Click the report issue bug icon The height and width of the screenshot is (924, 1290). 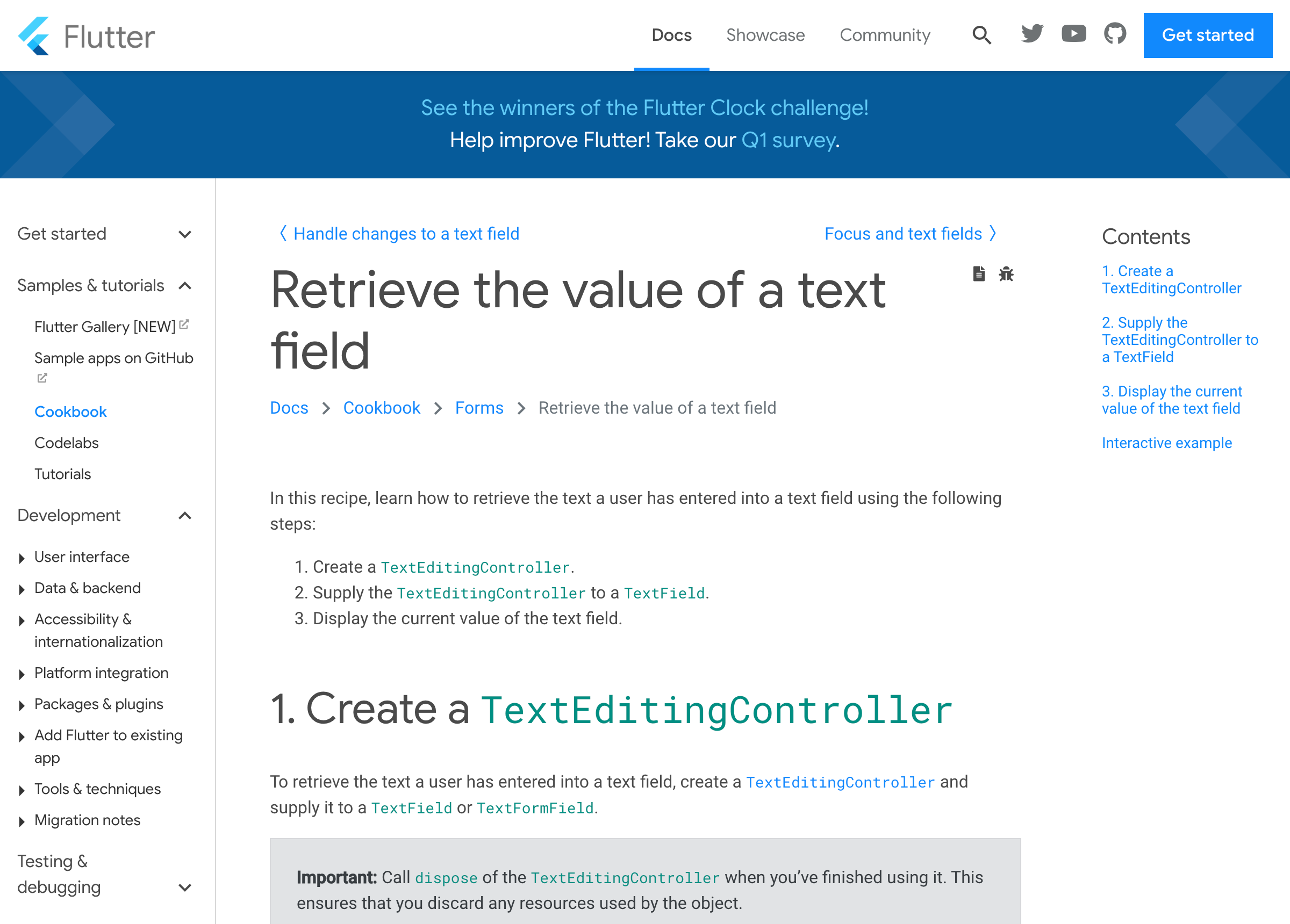pos(1006,274)
